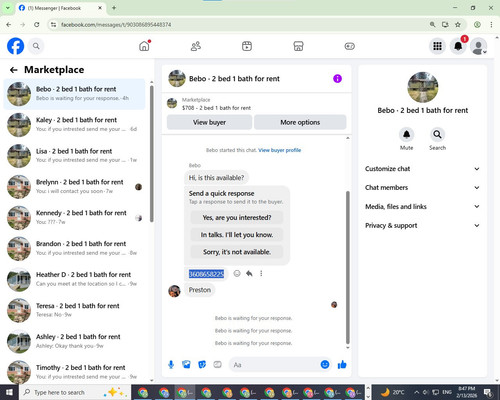Expand Customize chat section
Screen dimensions: 500x400
[422, 169]
